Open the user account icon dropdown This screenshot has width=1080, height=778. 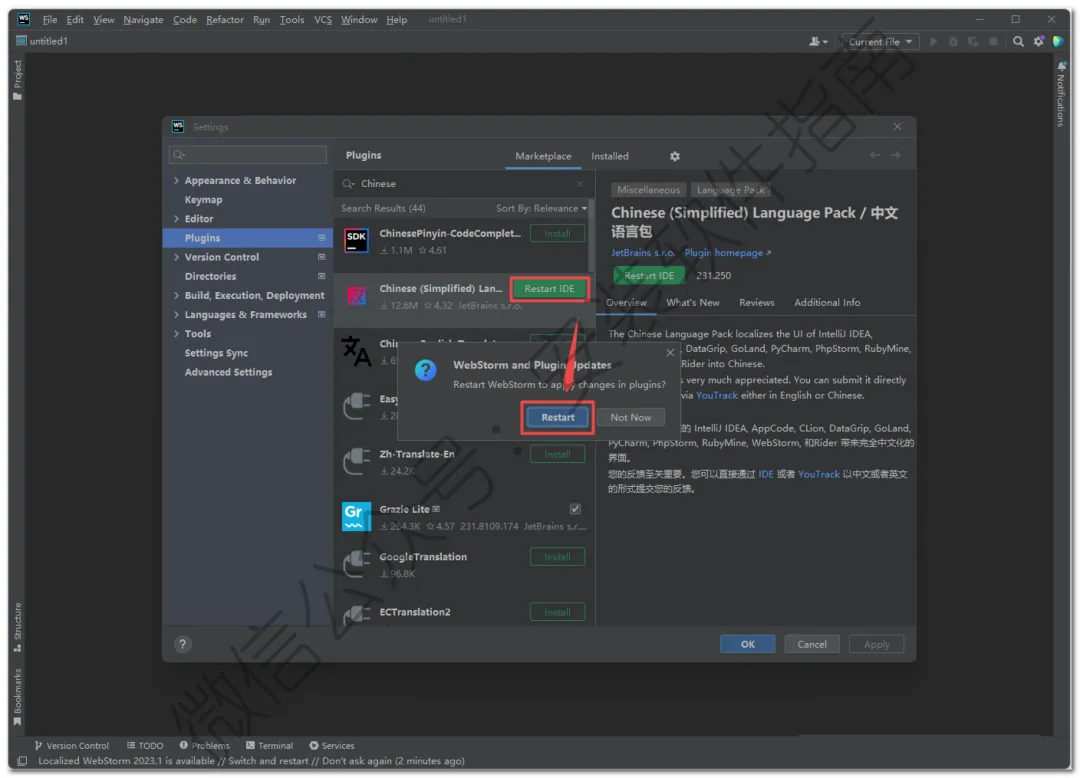click(x=818, y=41)
